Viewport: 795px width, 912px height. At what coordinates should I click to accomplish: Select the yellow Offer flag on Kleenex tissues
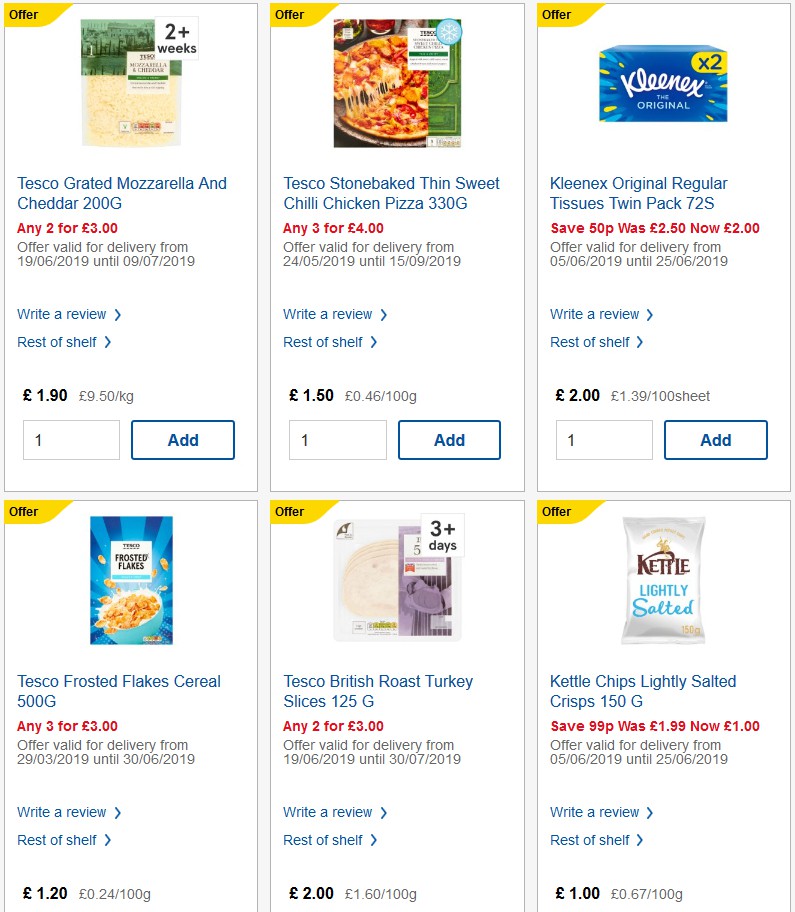(555, 15)
